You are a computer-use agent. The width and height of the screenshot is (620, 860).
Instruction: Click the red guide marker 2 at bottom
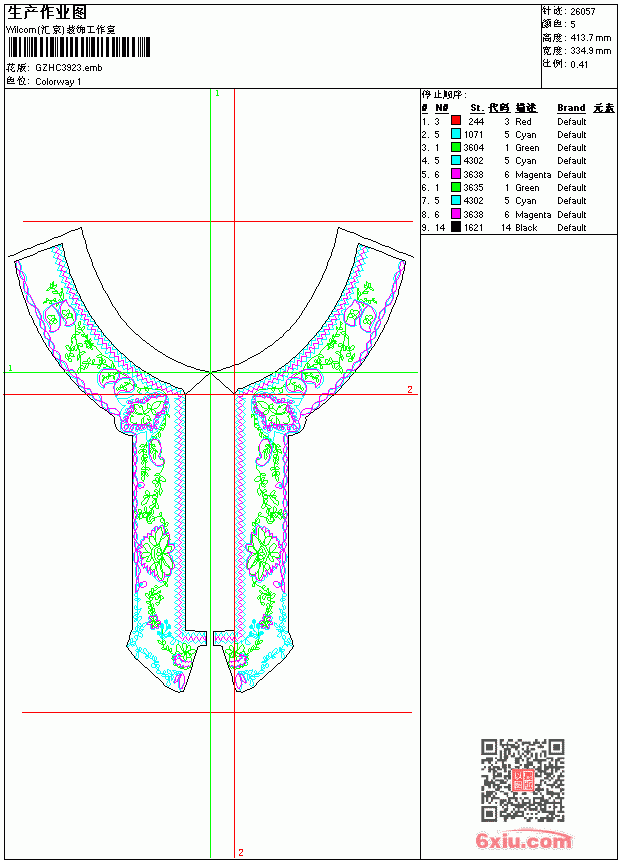[x=240, y=852]
